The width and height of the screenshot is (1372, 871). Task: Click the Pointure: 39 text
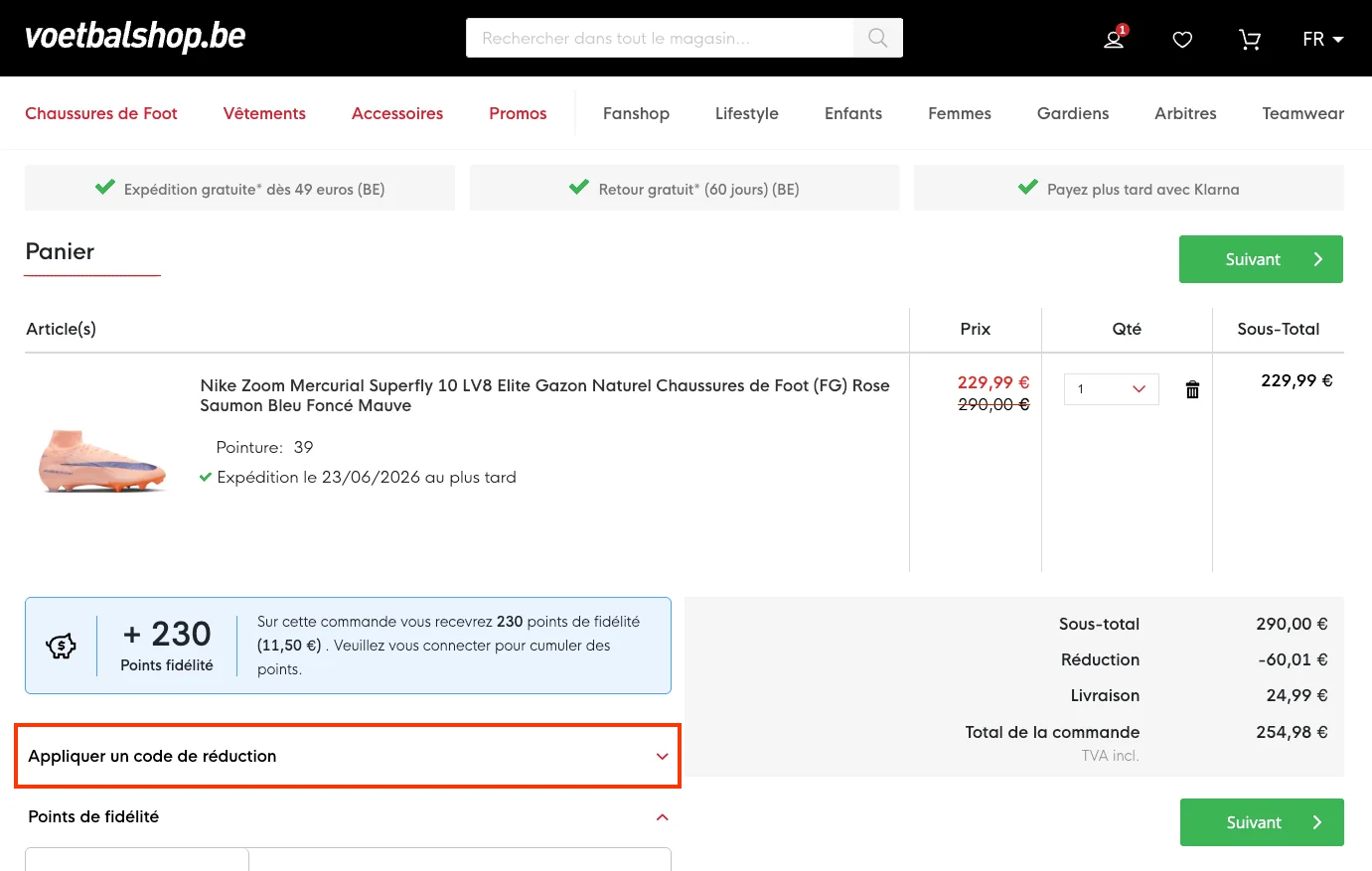[x=264, y=447]
